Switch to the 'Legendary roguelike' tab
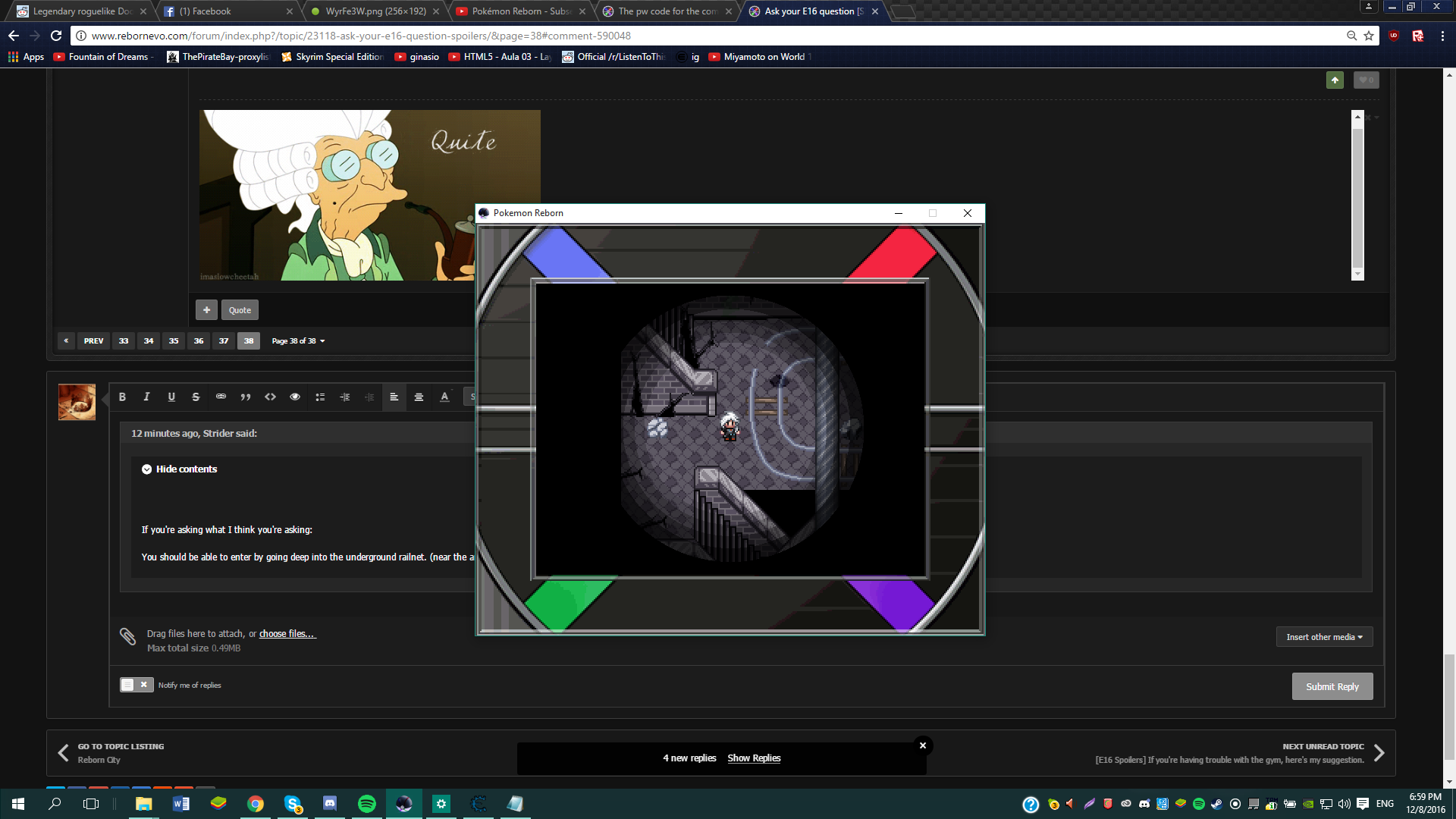This screenshot has width=1456, height=819. [80, 11]
